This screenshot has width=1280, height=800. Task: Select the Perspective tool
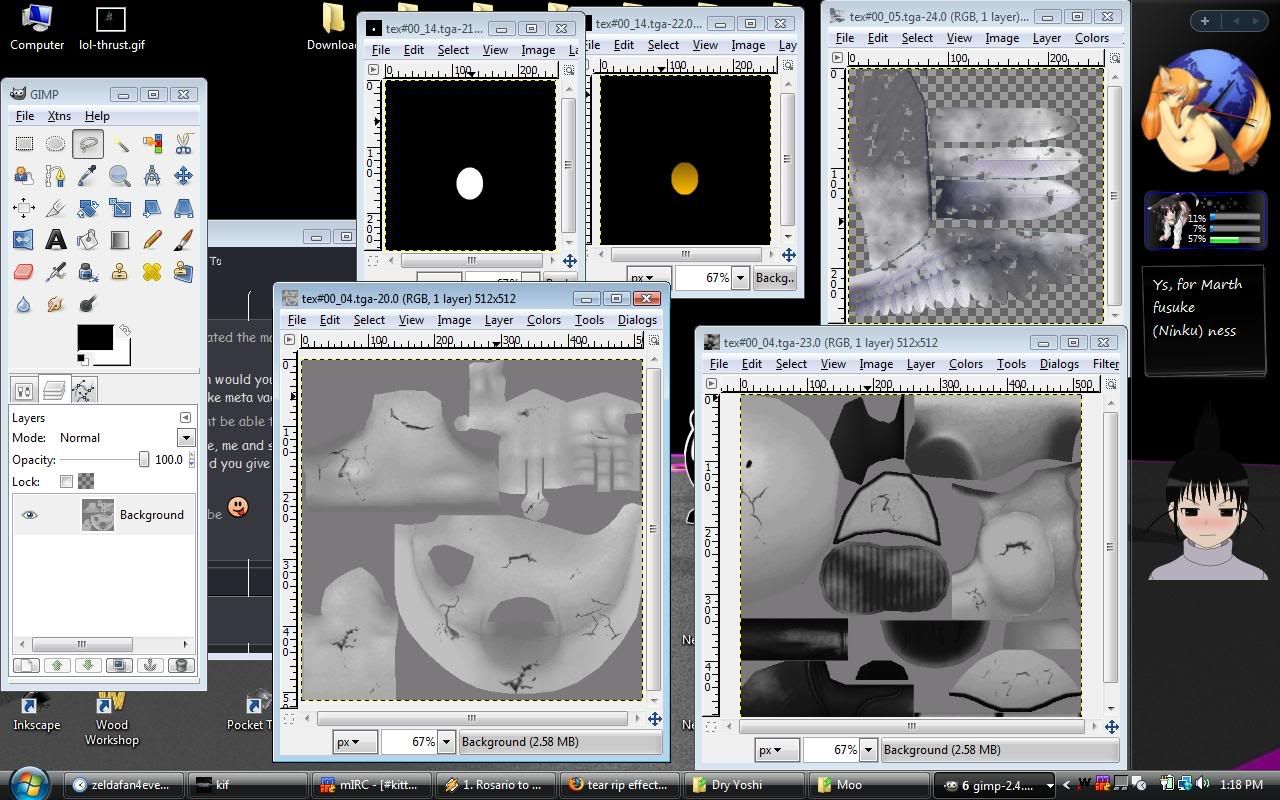(183, 208)
